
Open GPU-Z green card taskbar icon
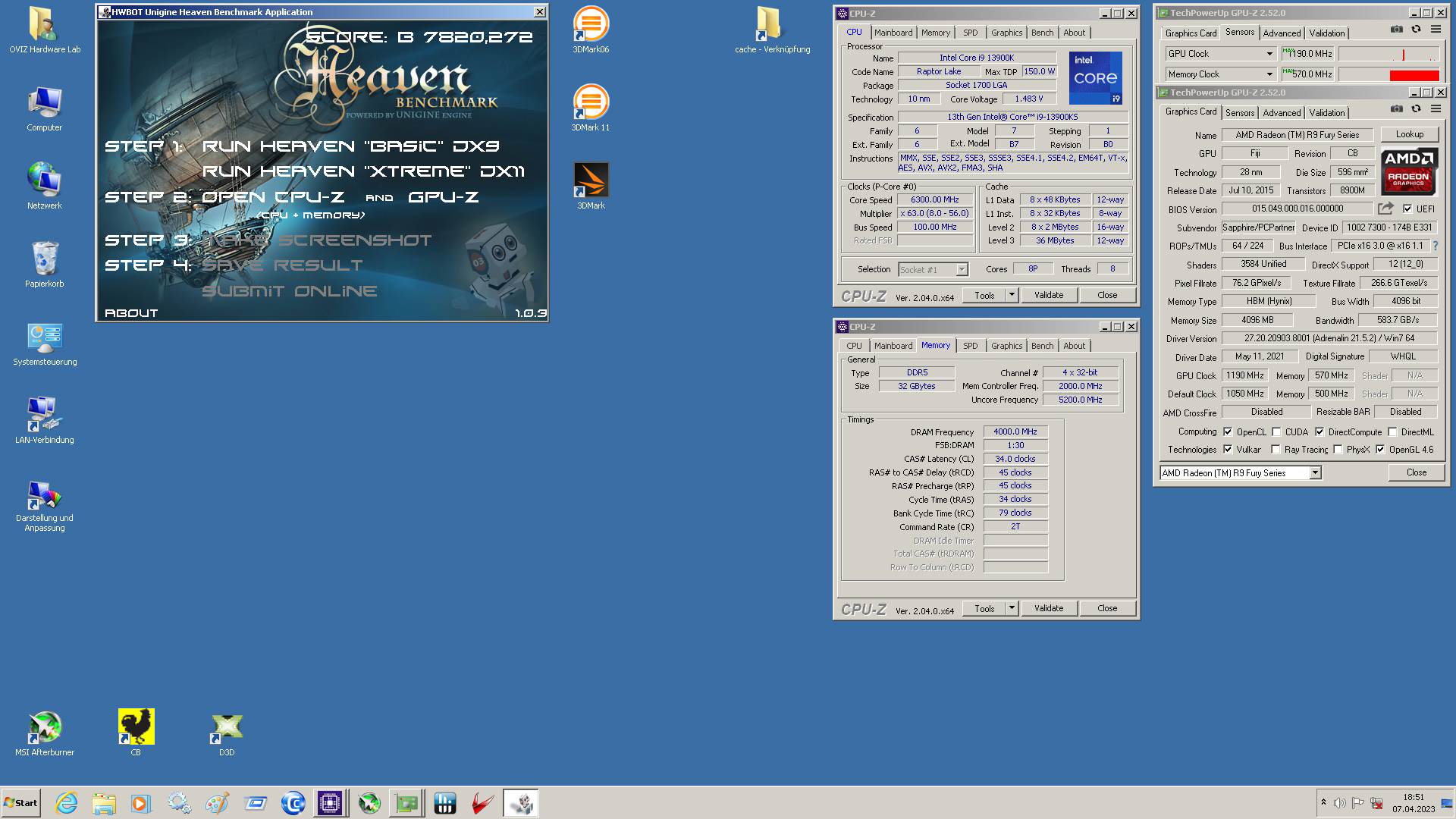407,803
